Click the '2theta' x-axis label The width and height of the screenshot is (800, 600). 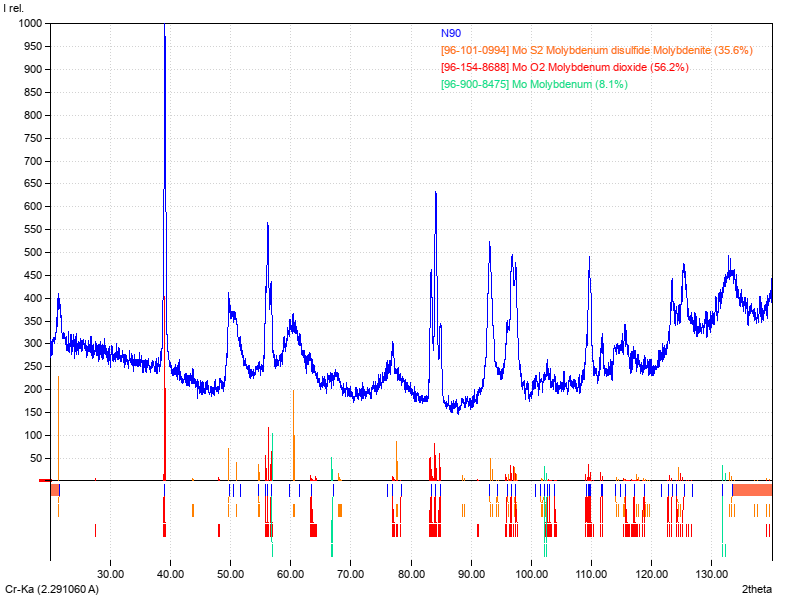point(757,590)
